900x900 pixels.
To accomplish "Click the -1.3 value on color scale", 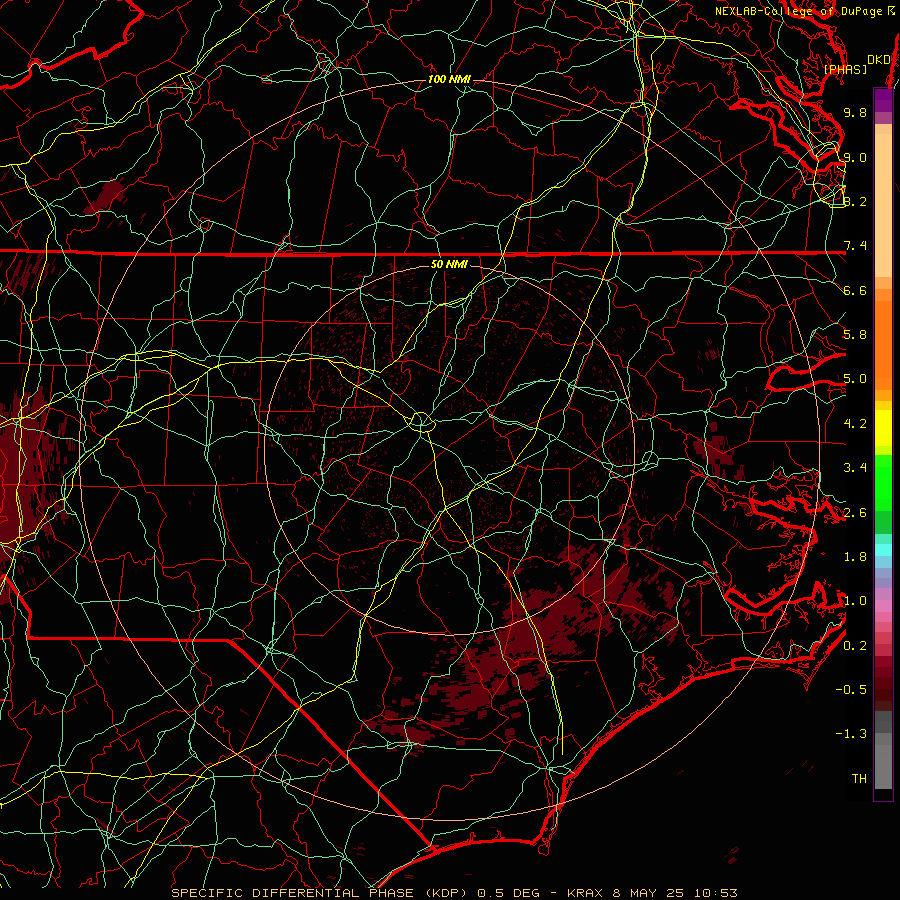I will point(851,734).
